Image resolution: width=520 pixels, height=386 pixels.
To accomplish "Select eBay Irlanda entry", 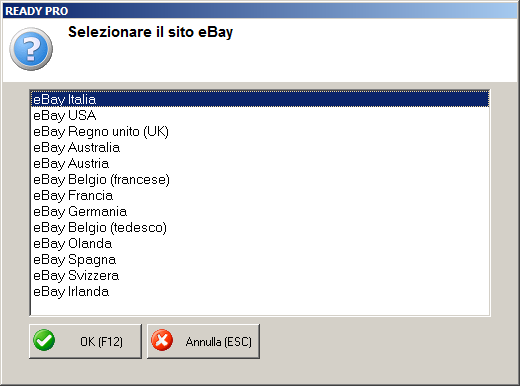I will coord(260,291).
